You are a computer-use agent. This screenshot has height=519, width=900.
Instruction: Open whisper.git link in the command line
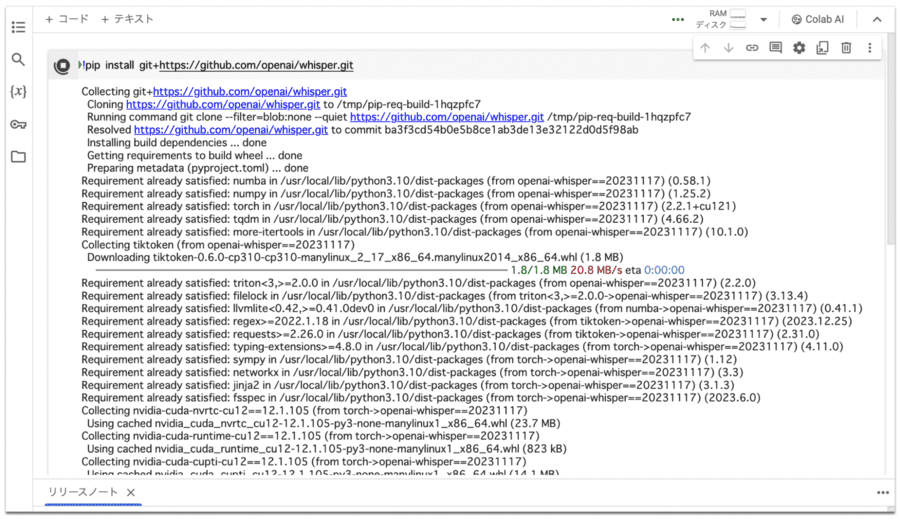(256, 65)
